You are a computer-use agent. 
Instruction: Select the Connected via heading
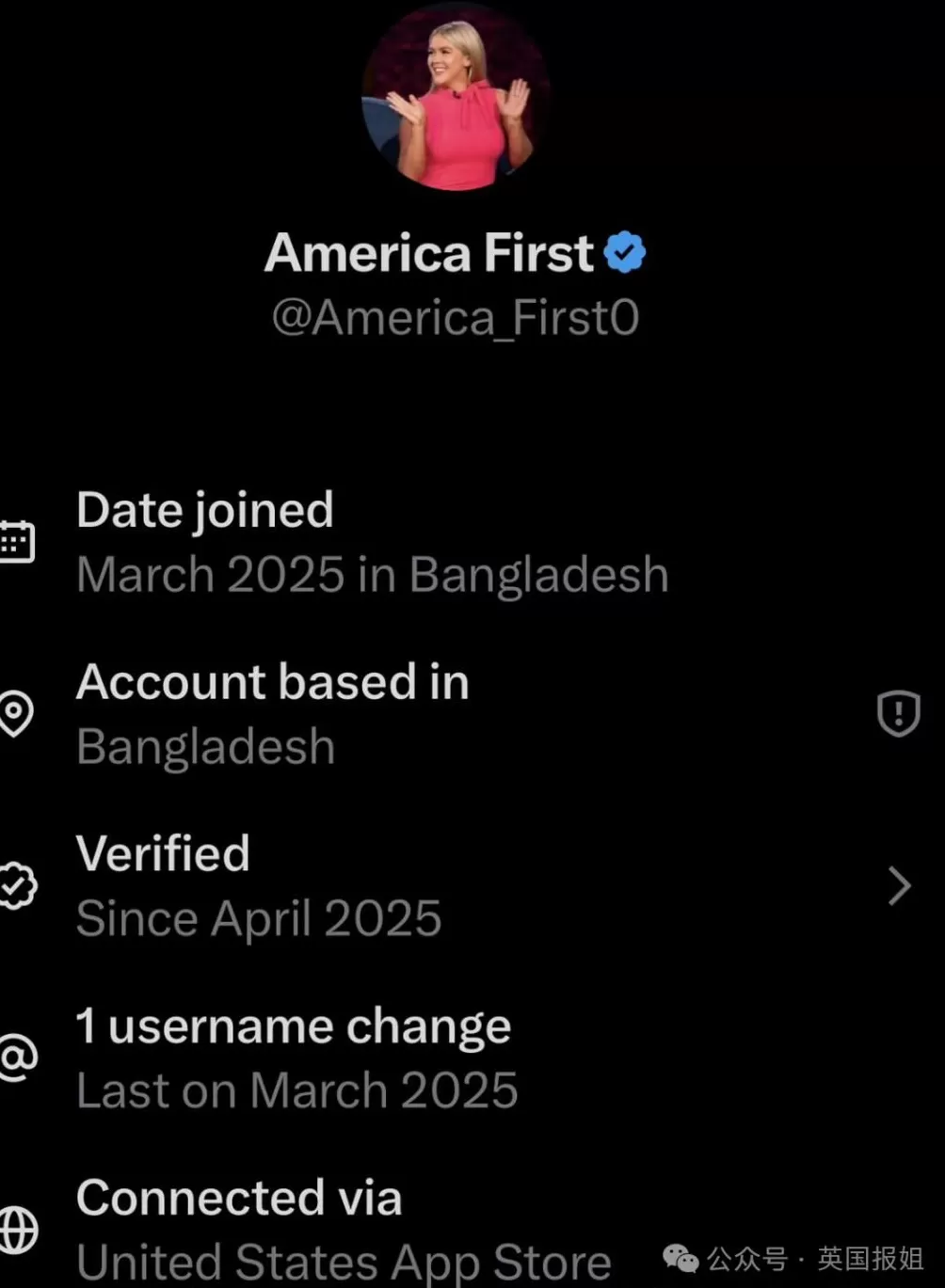pyautogui.click(x=239, y=1198)
